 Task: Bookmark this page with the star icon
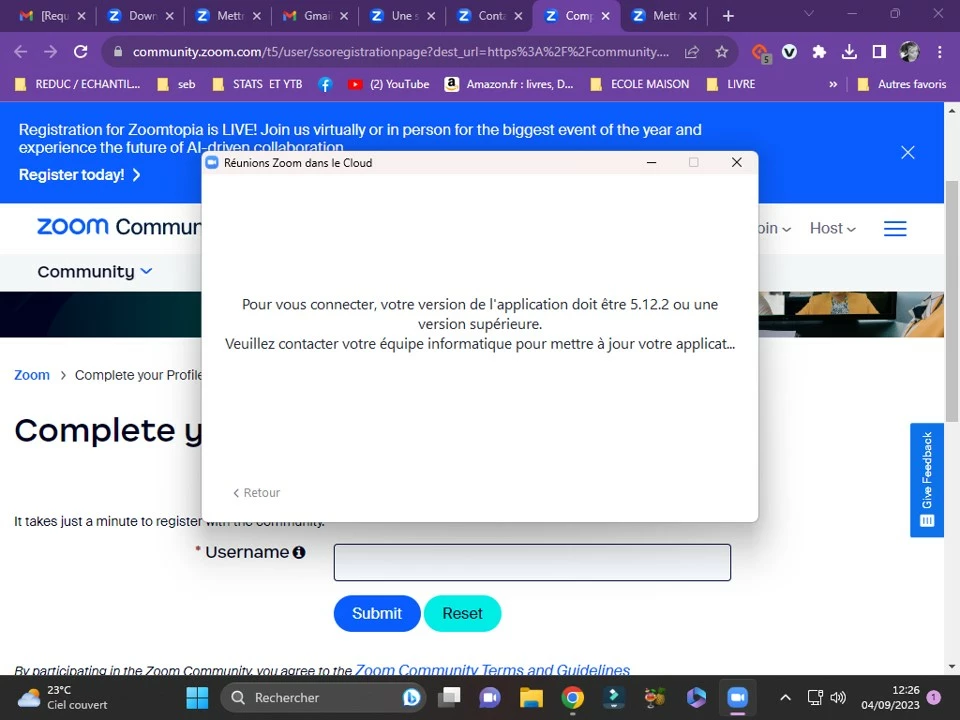click(722, 52)
